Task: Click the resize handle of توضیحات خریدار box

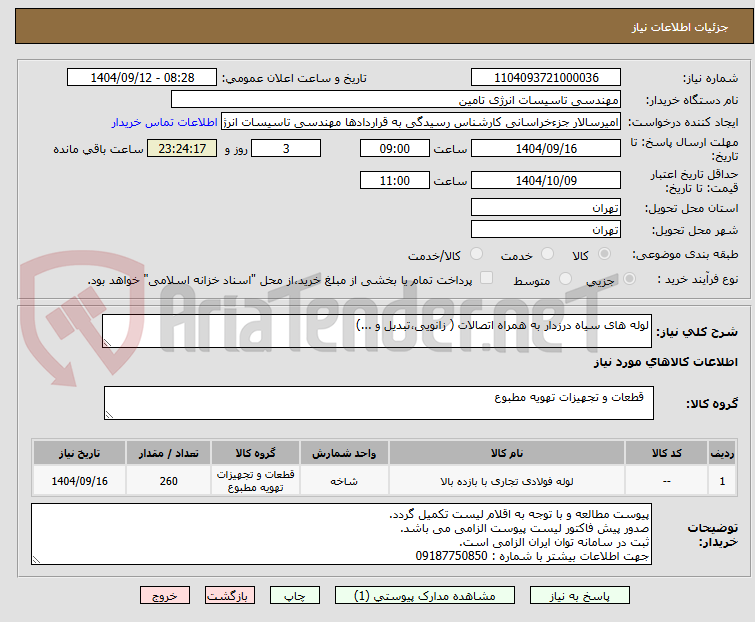Action: click(x=36, y=559)
